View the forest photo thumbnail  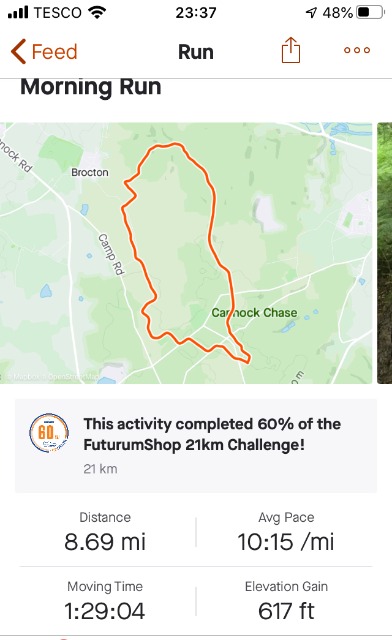pos(384,253)
